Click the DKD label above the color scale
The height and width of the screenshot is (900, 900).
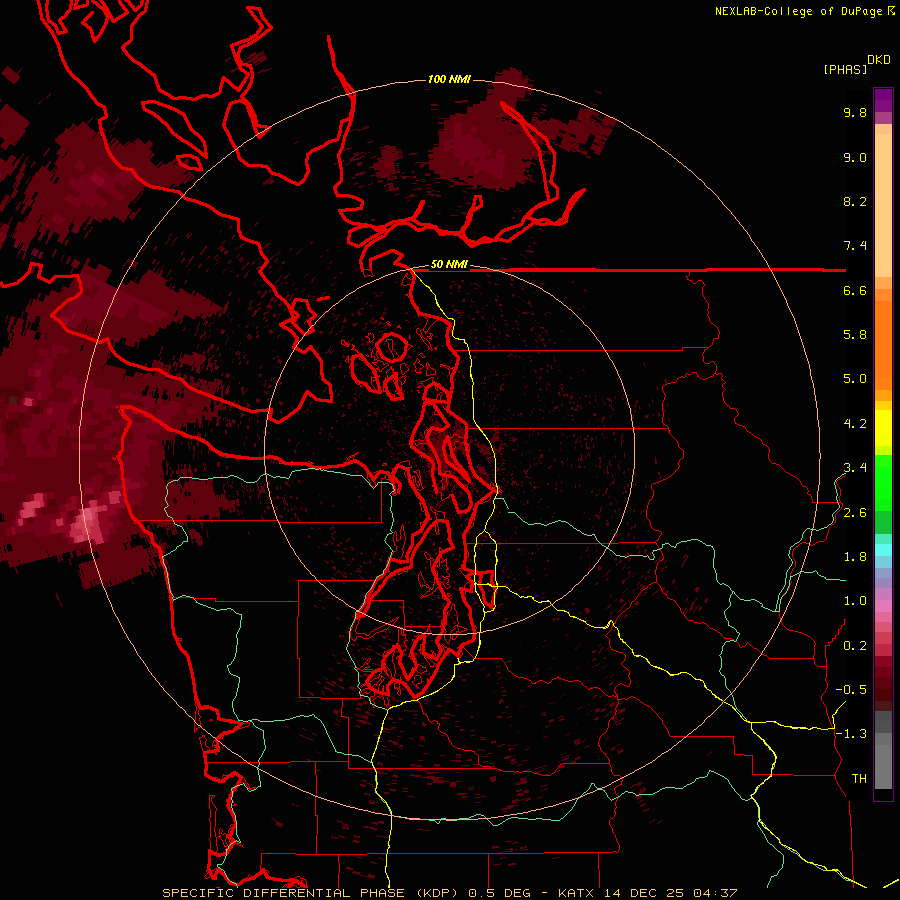click(879, 60)
